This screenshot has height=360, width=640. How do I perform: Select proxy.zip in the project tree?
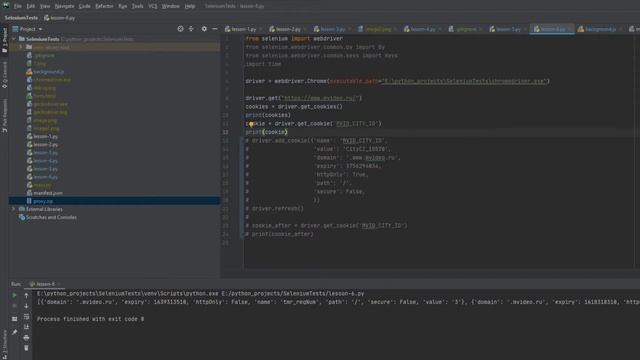tap(114, 201)
